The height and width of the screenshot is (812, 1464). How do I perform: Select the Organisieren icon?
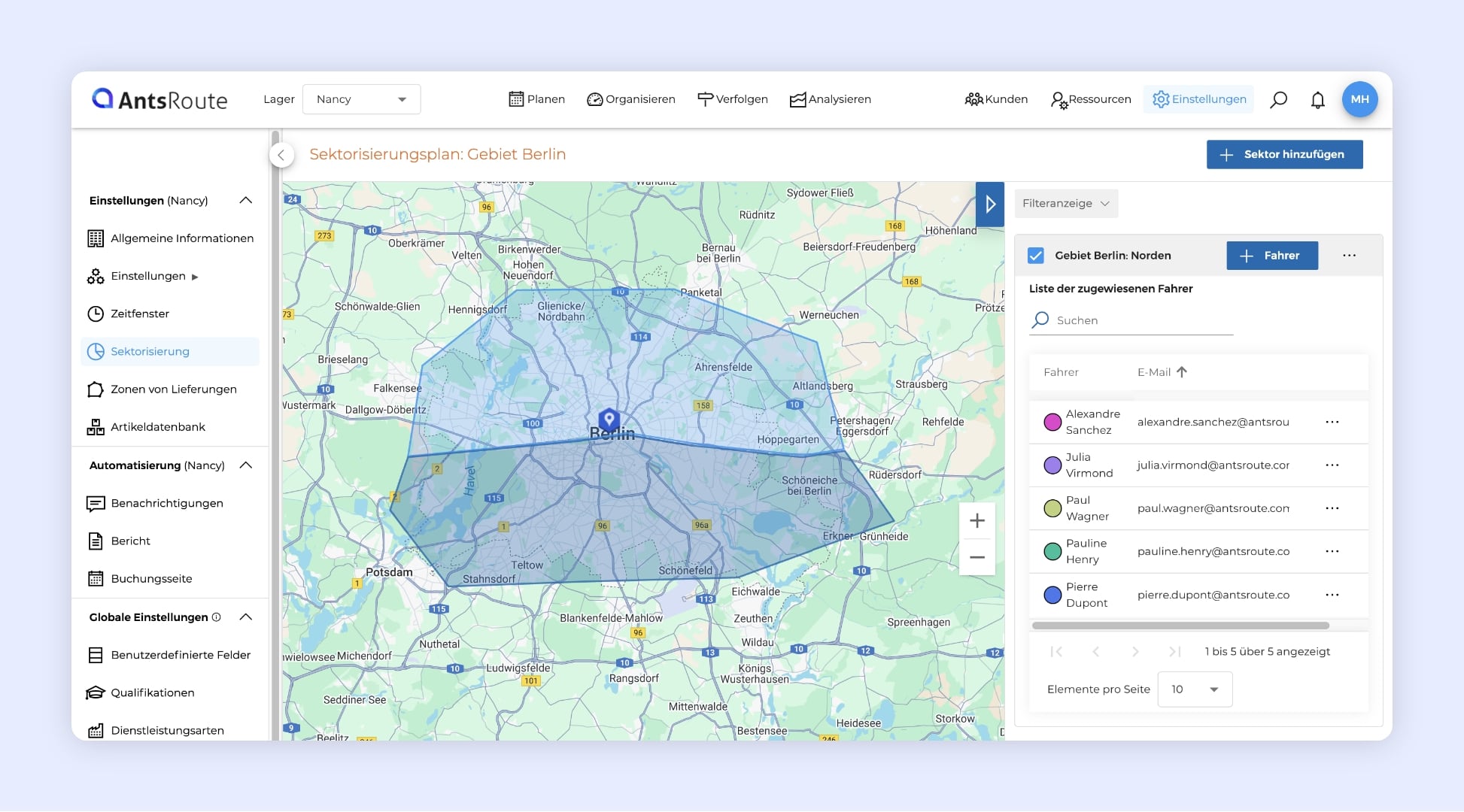[595, 98]
